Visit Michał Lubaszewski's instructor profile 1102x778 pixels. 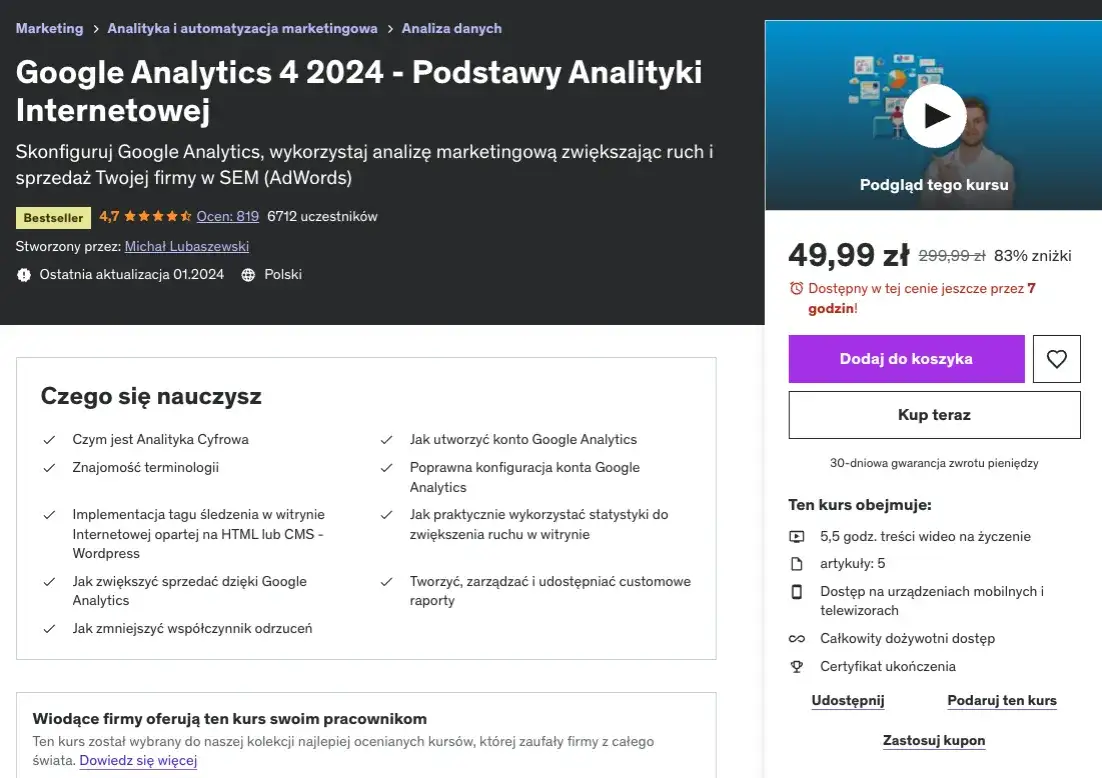coord(186,246)
